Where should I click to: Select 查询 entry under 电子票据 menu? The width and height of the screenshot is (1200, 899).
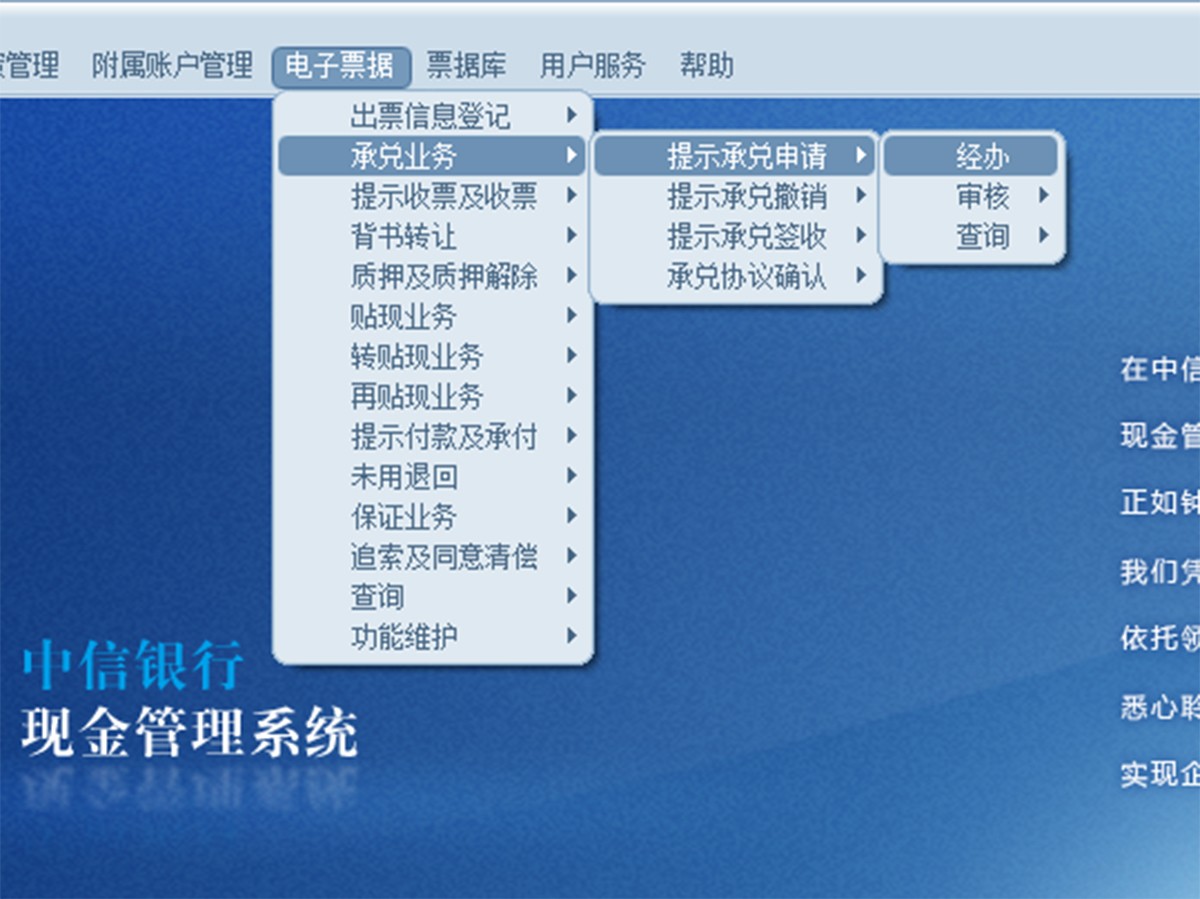432,596
